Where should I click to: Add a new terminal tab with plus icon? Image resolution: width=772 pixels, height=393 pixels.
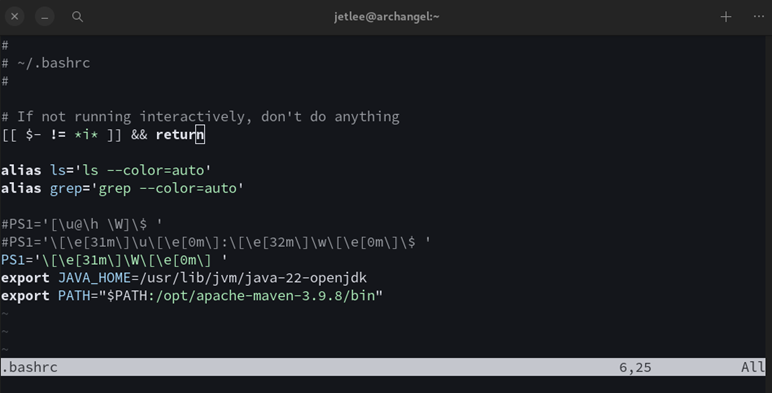[x=726, y=17]
